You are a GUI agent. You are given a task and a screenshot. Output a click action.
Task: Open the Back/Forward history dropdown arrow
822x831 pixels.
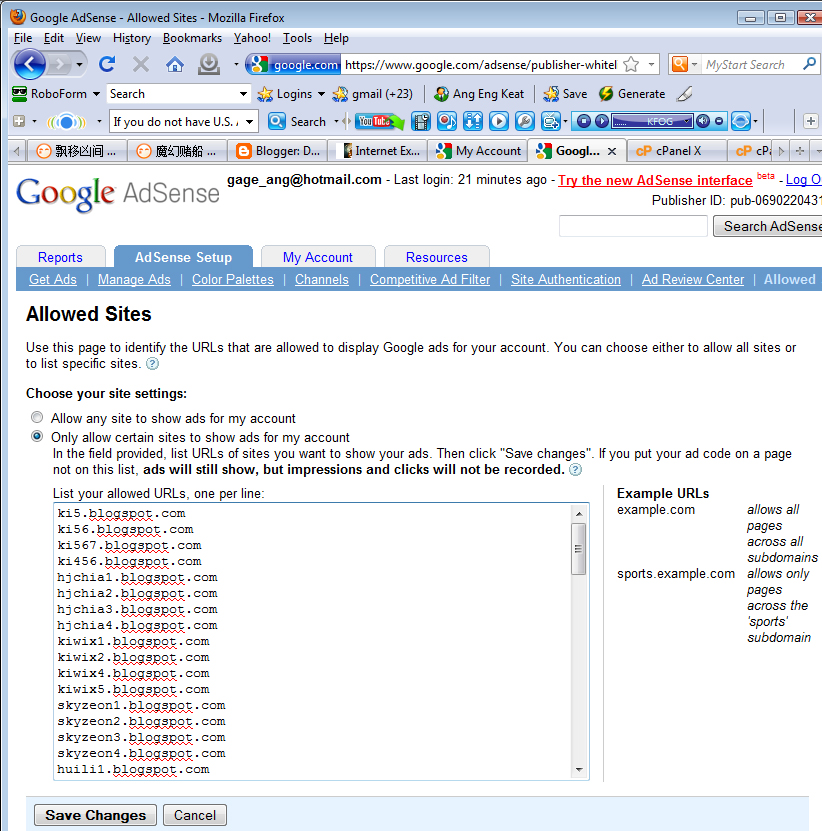pos(79,65)
